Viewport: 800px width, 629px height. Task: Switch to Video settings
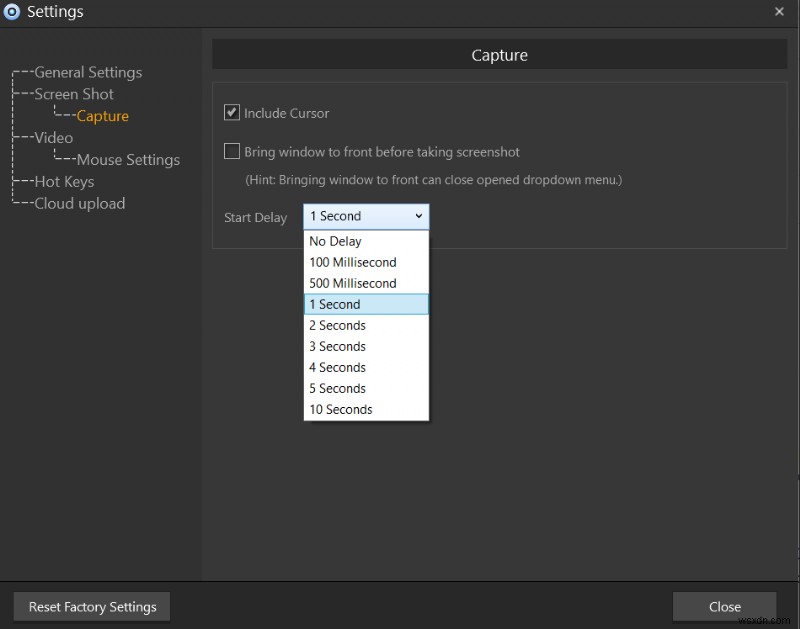point(52,137)
